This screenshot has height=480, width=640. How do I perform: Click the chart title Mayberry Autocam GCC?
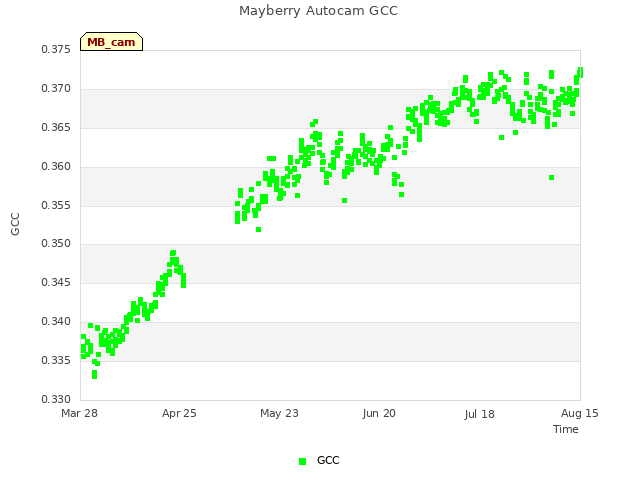pos(318,11)
